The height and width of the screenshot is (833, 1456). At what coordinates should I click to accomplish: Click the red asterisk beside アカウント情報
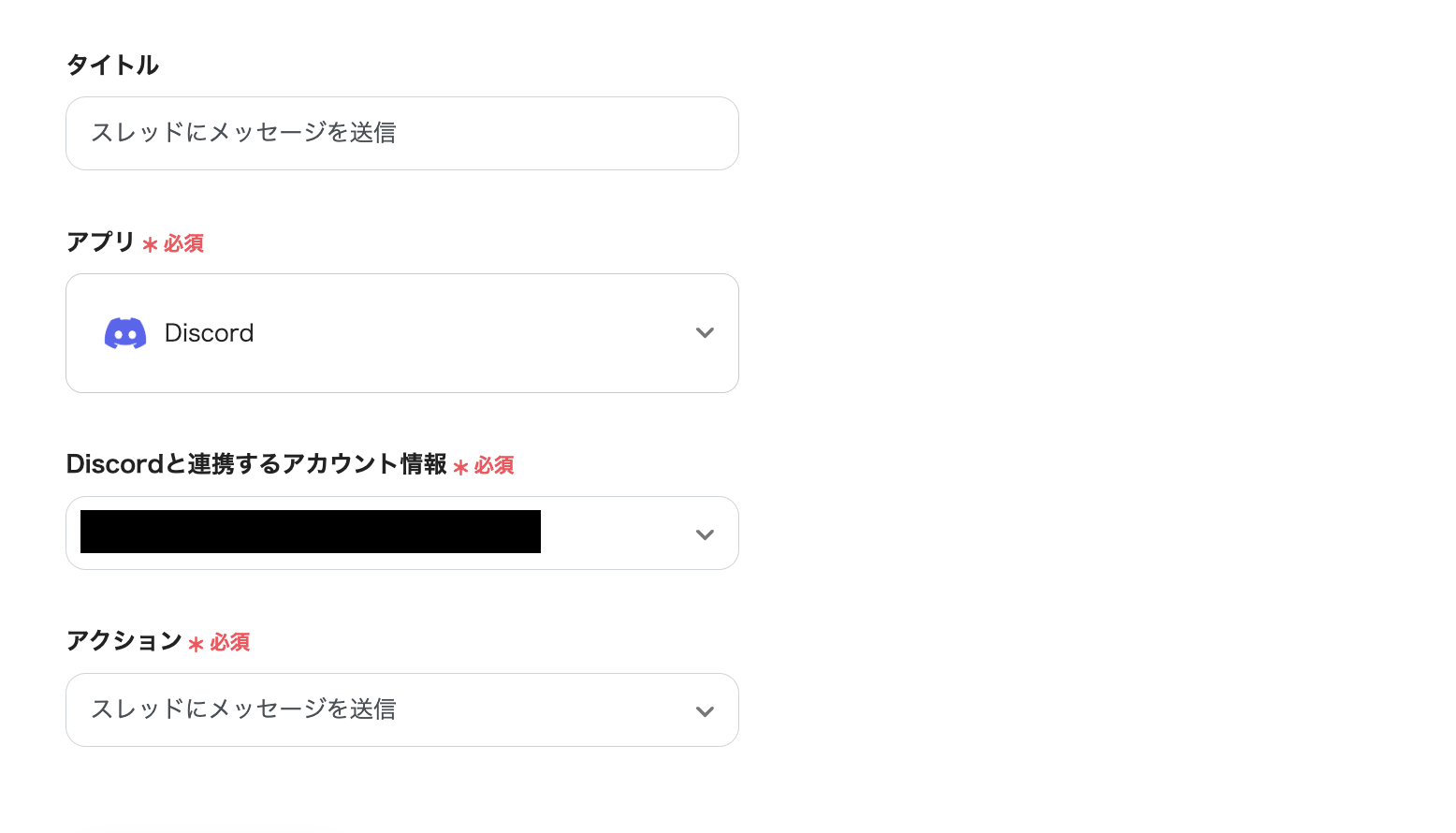tap(460, 467)
